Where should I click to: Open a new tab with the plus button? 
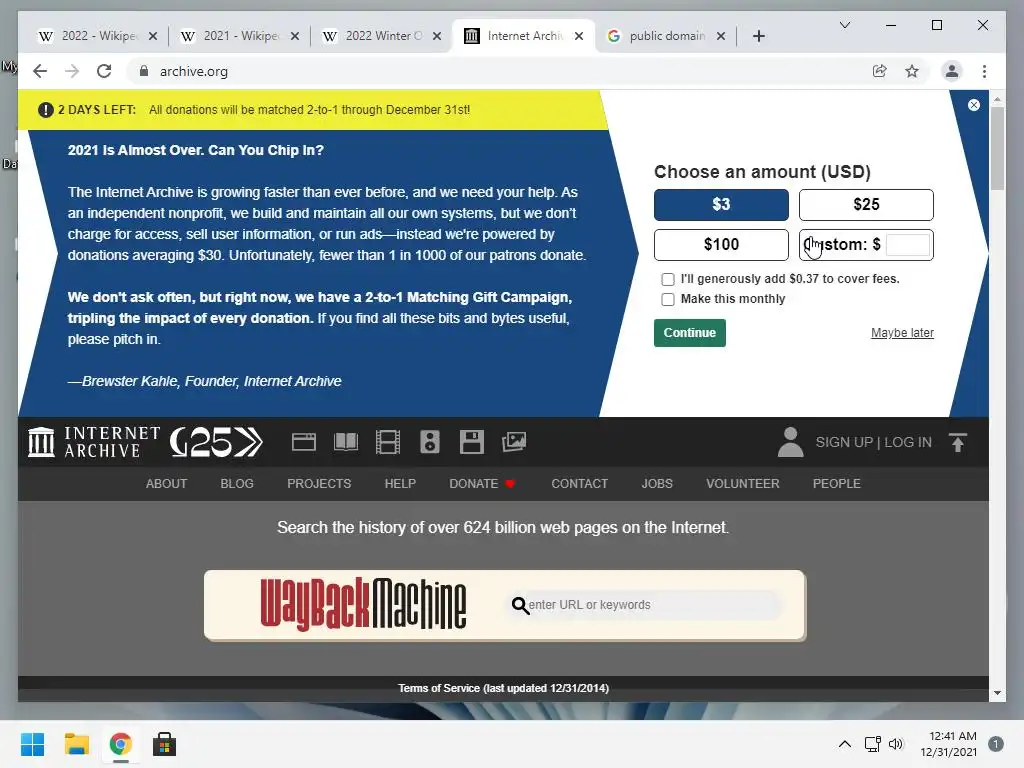[758, 36]
